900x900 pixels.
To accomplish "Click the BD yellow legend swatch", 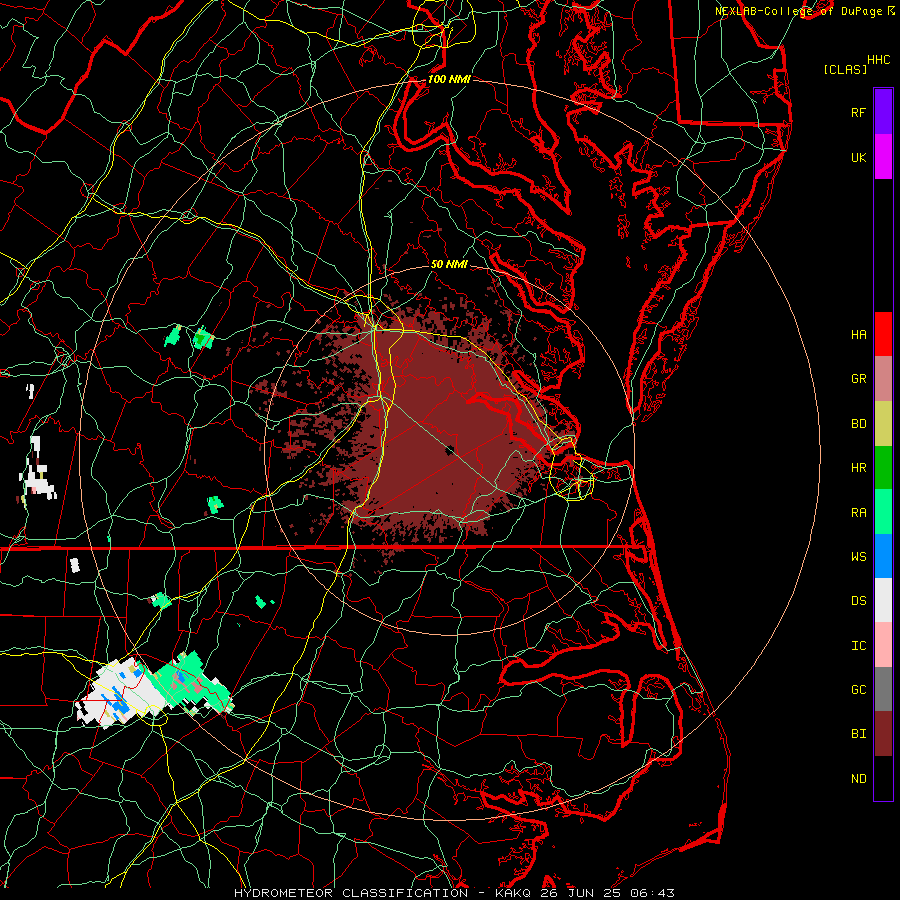I will [883, 424].
